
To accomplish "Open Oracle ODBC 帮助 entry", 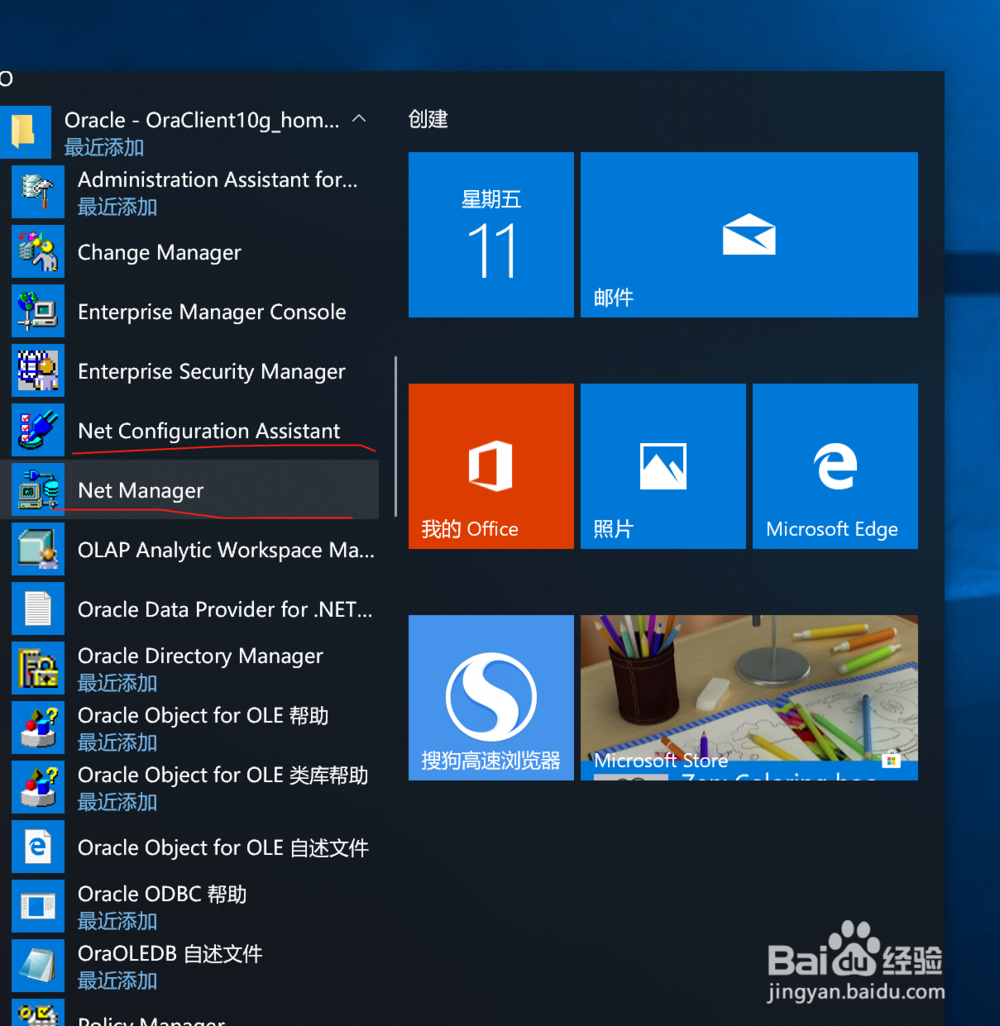I will click(x=190, y=906).
